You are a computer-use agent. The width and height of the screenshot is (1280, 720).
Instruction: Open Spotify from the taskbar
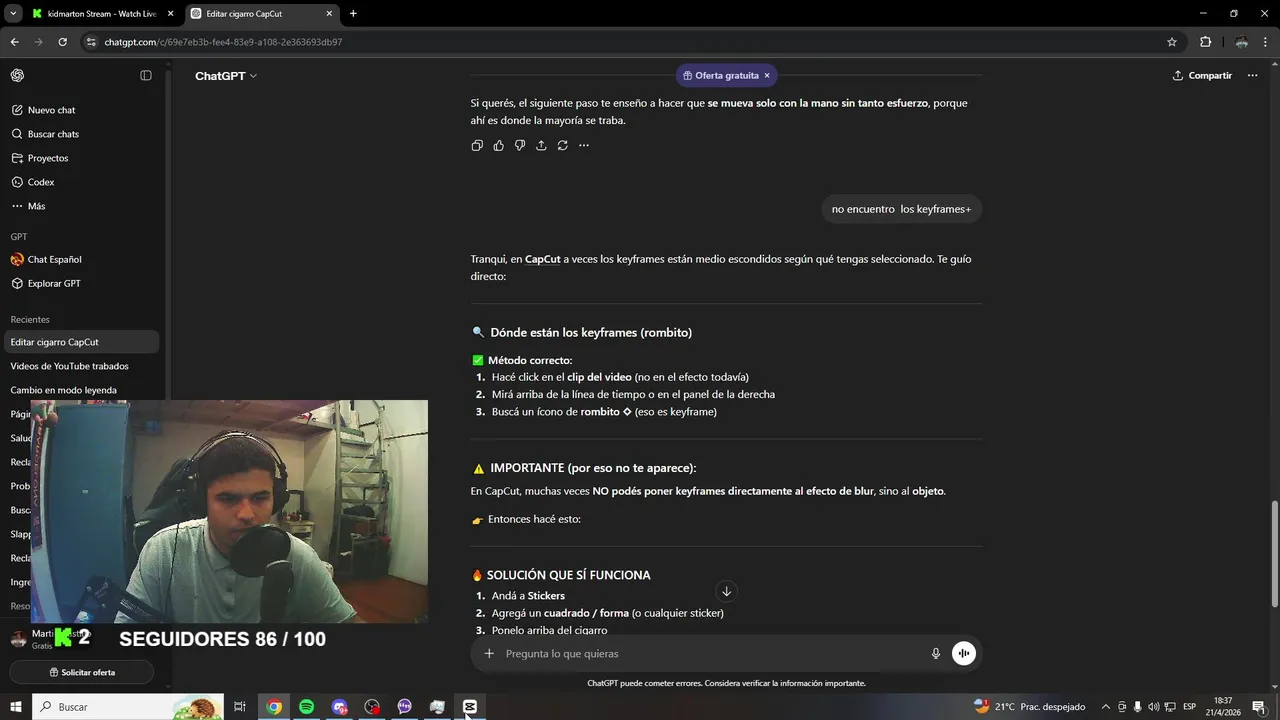point(307,707)
